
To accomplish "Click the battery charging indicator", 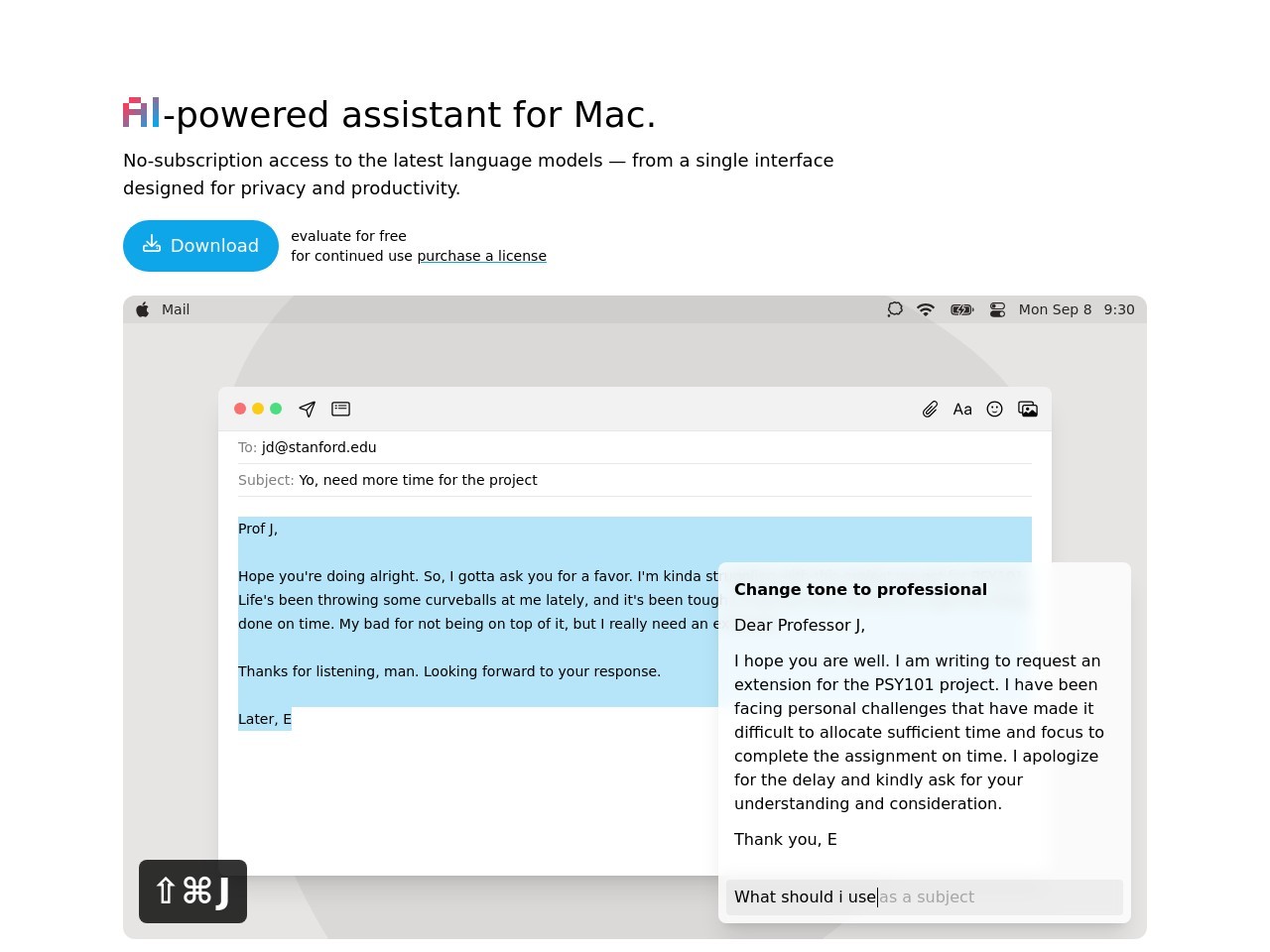I will [x=961, y=309].
